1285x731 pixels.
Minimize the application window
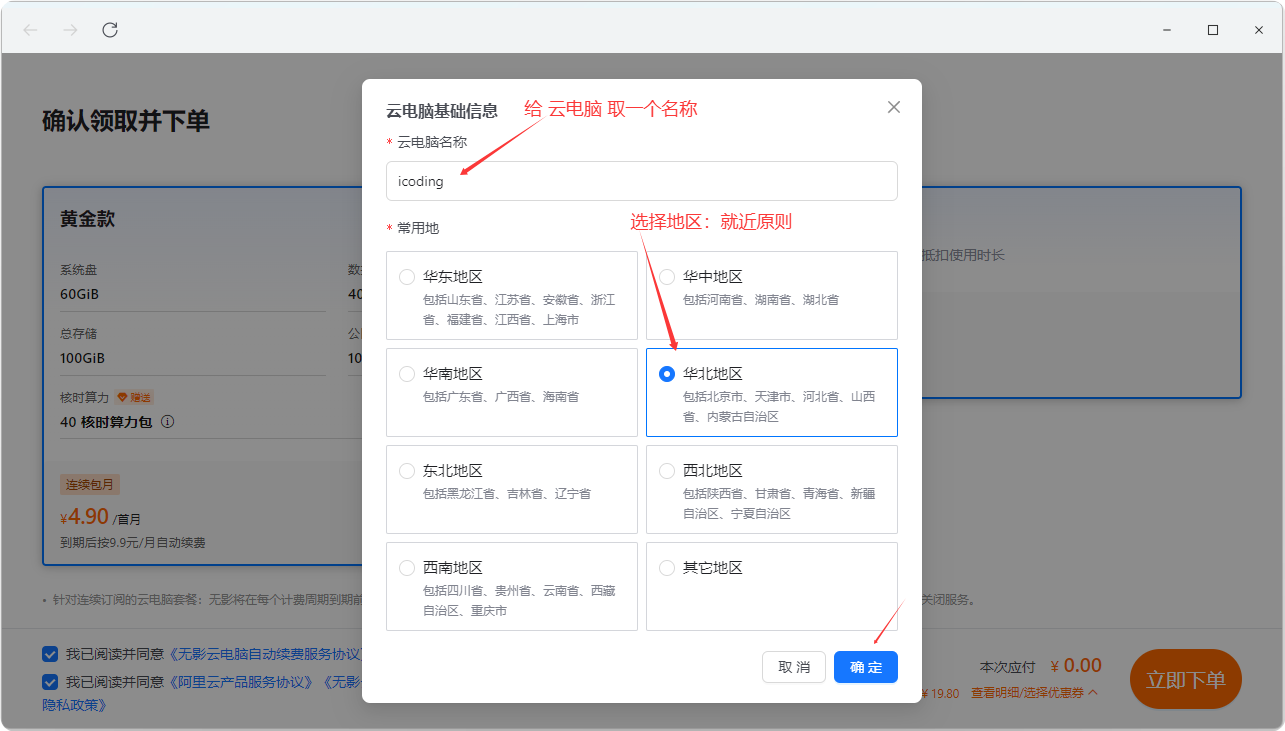[1167, 30]
